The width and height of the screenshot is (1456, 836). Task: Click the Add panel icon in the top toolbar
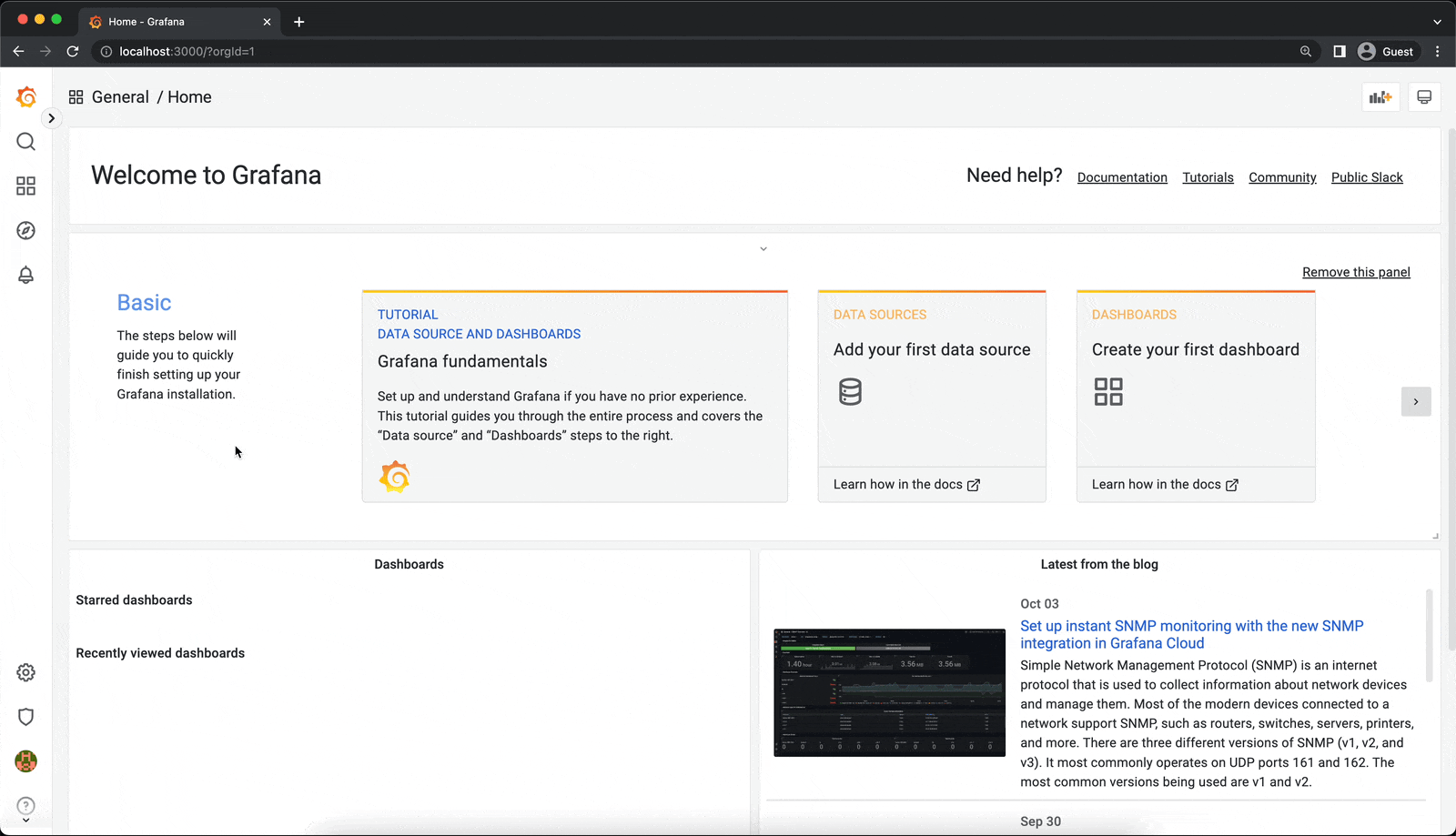tap(1380, 96)
